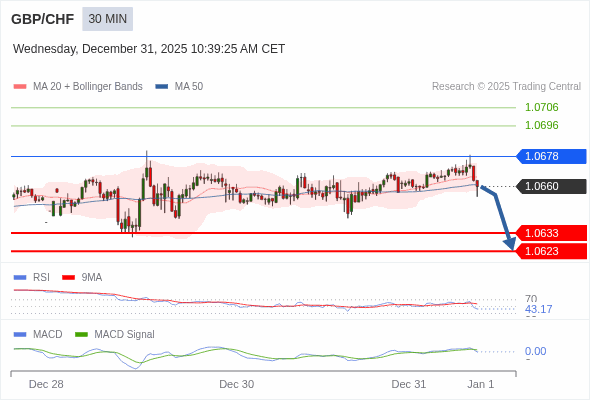Click the Dec 31 date axis label
590x400 pixels.
click(x=409, y=384)
